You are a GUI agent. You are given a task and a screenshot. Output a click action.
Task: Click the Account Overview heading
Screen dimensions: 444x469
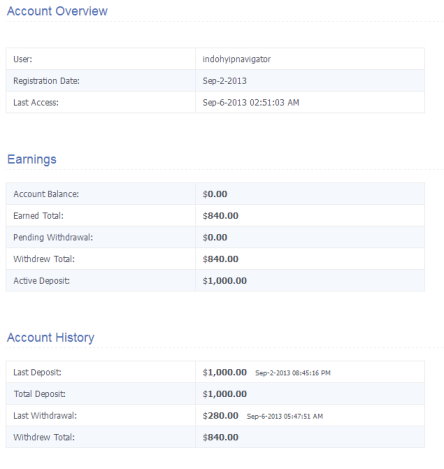click(x=57, y=11)
